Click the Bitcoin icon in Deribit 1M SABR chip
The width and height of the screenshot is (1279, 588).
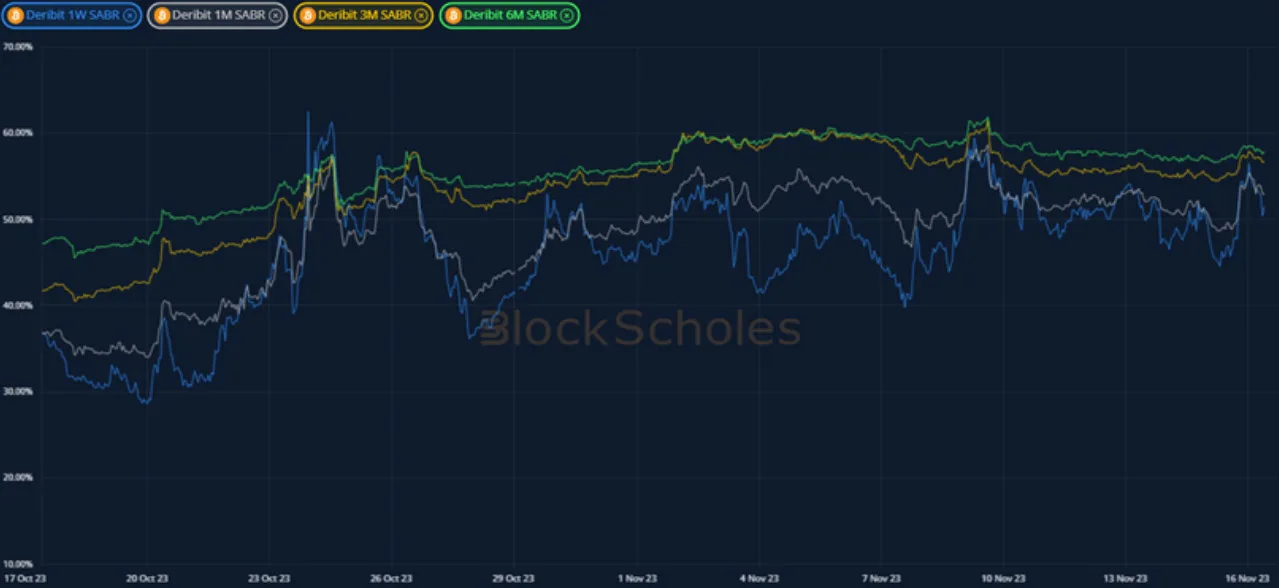(x=162, y=16)
